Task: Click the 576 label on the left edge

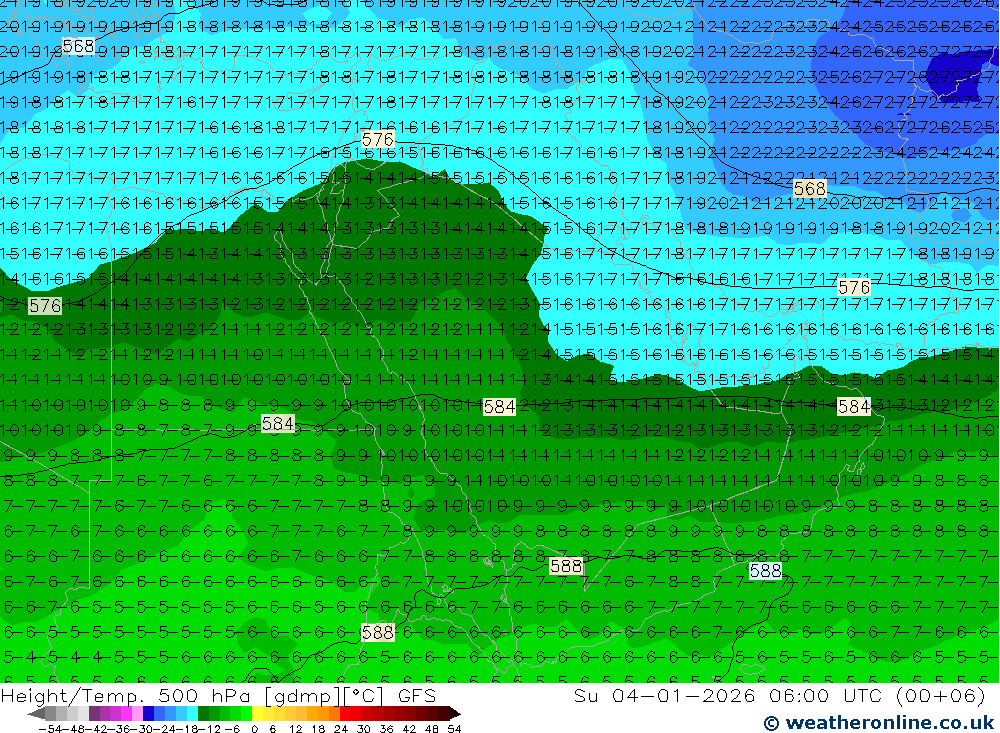Action: (x=45, y=306)
